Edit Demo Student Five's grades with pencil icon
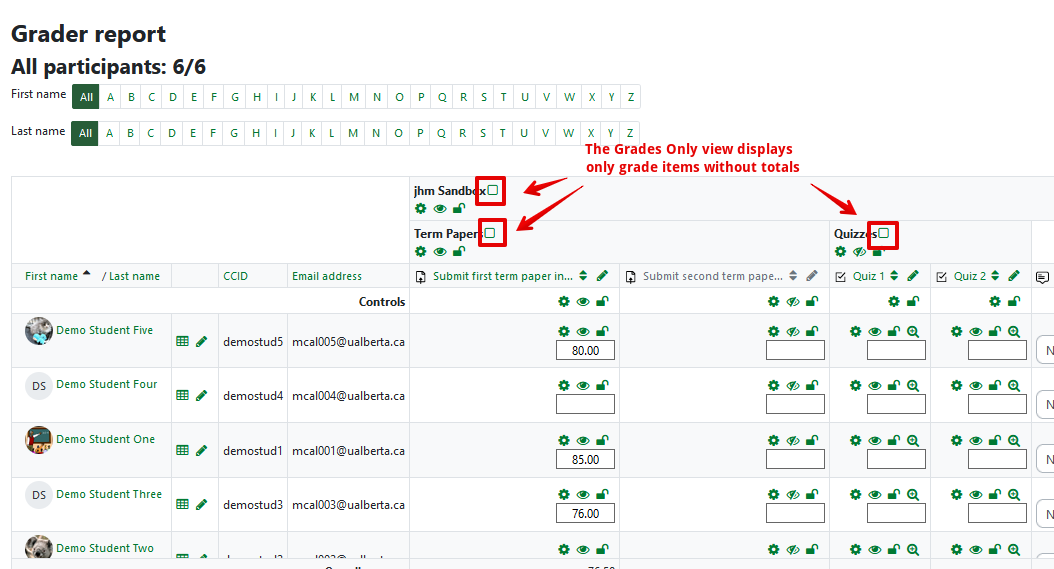The image size is (1054, 569). [201, 341]
